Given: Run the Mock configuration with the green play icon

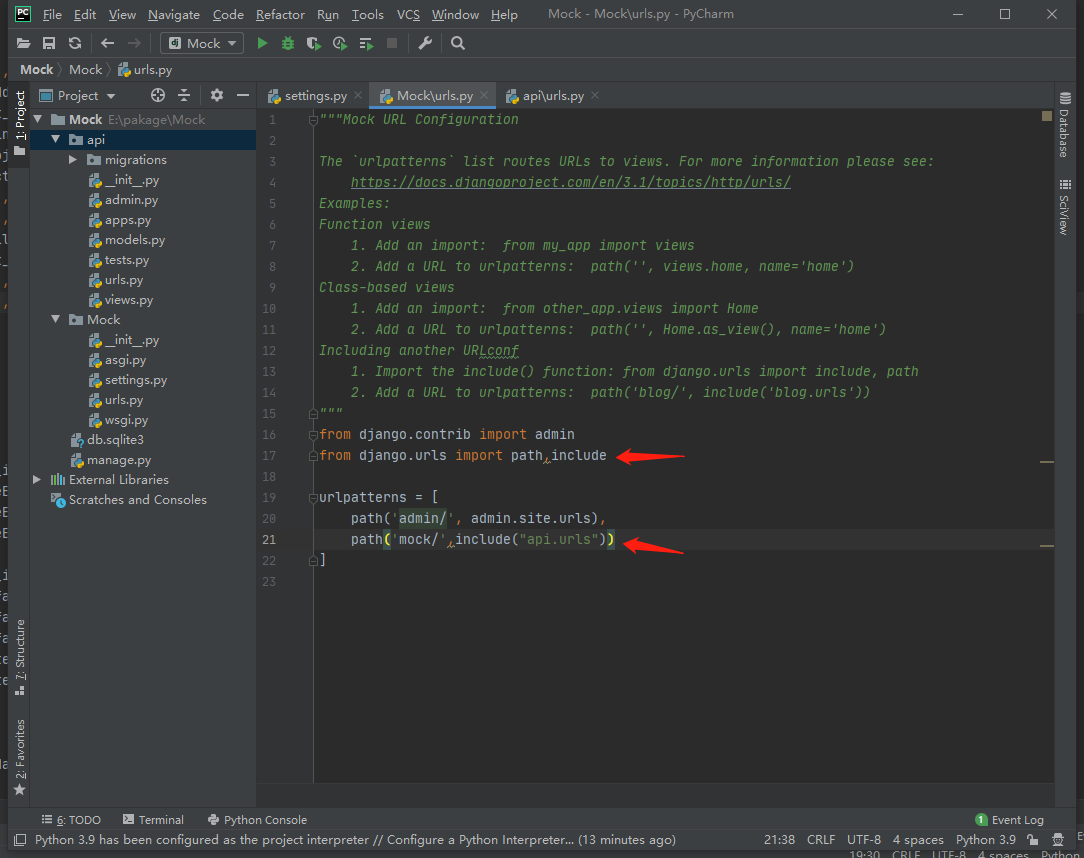Looking at the screenshot, I should click(x=262, y=44).
